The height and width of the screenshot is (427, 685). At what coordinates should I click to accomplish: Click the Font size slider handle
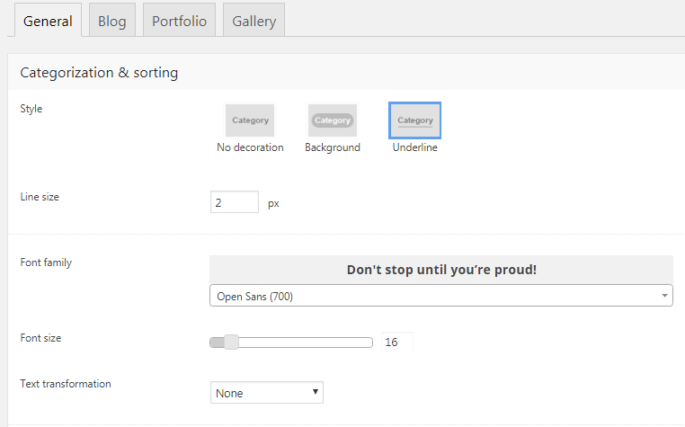(x=231, y=342)
